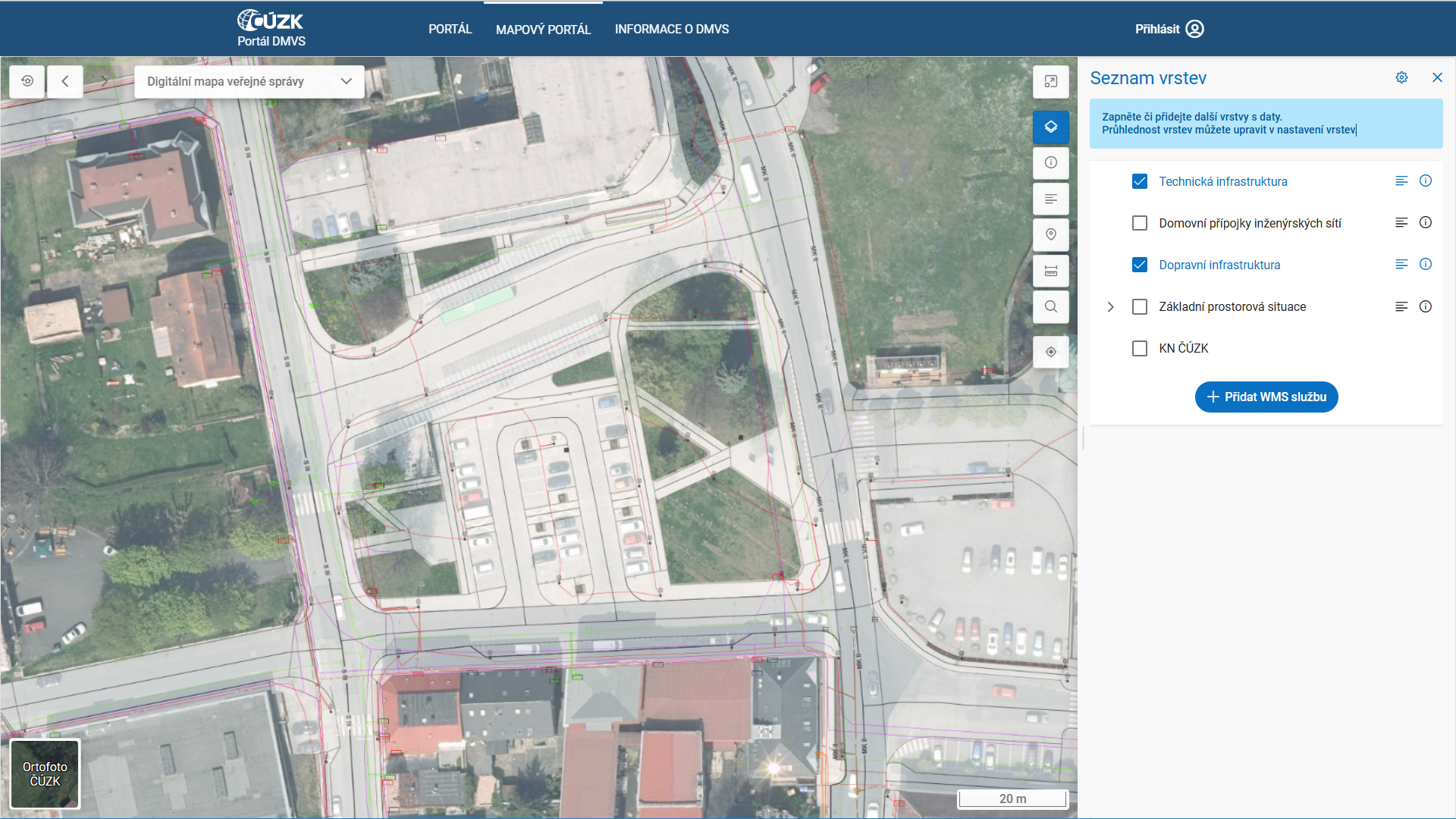Screen dimensions: 1456x819
Task: Show info for Technická infrastruktura layer
Action: pos(1425,180)
